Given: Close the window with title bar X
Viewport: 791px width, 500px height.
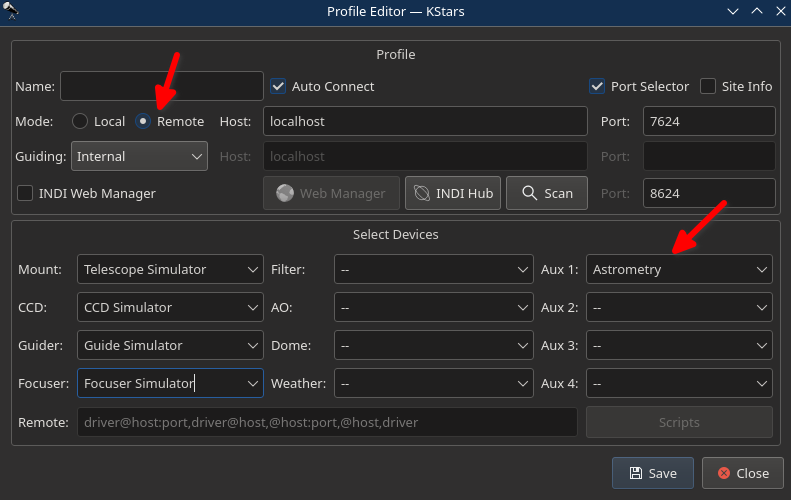Looking at the screenshot, I should coord(780,11).
